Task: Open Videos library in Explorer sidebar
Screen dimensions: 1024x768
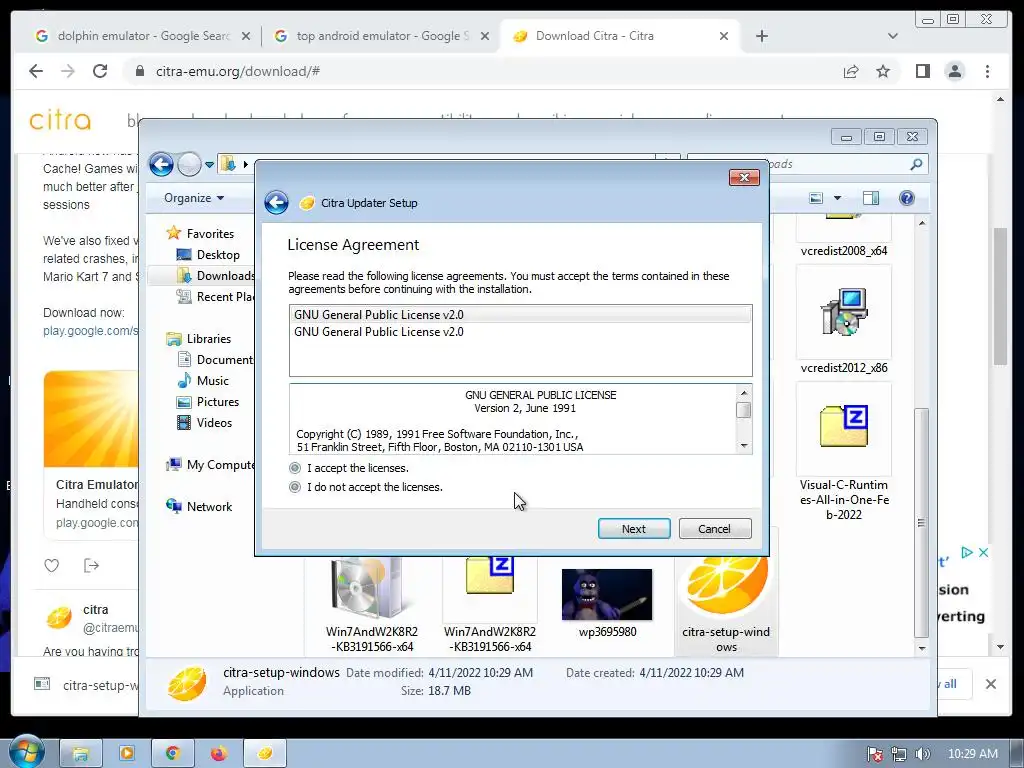Action: (x=205, y=423)
